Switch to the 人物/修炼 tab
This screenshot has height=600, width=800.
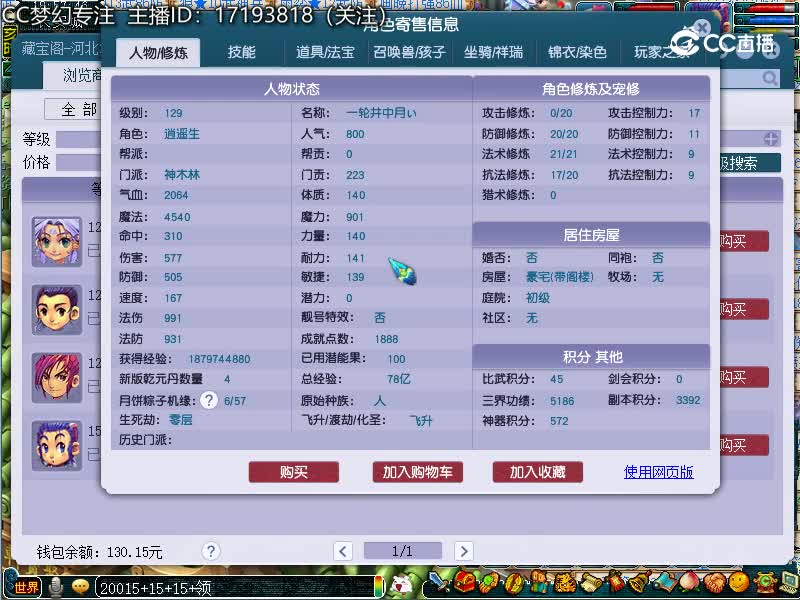158,53
